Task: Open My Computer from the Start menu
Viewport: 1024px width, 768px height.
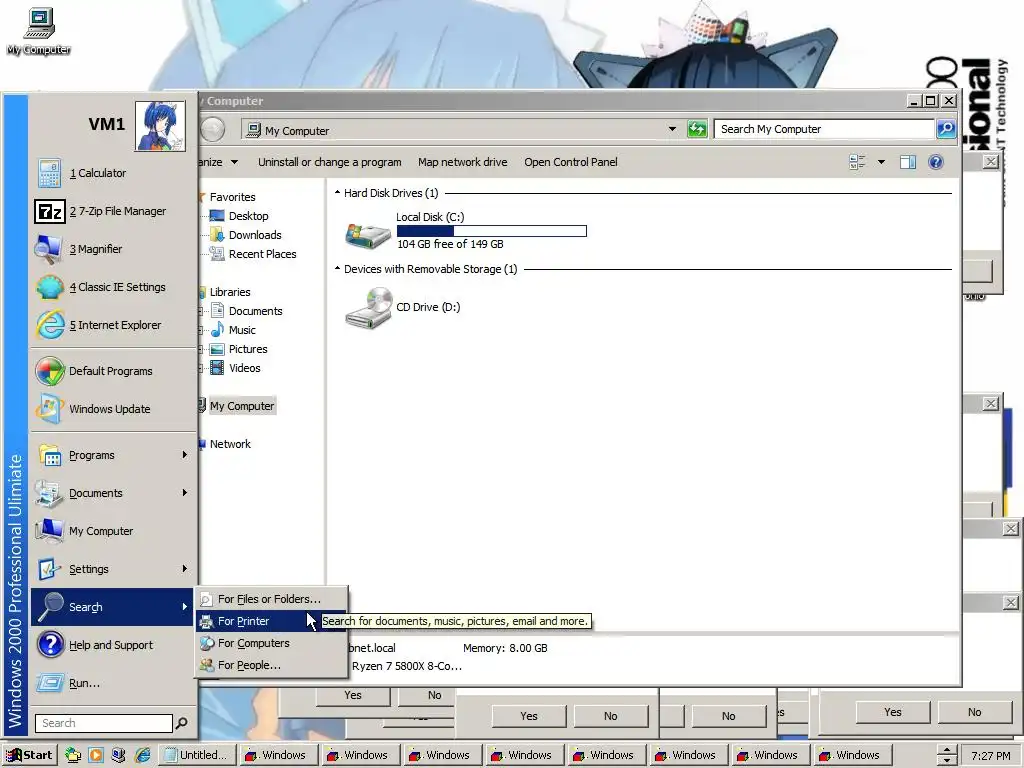Action: (x=112, y=531)
